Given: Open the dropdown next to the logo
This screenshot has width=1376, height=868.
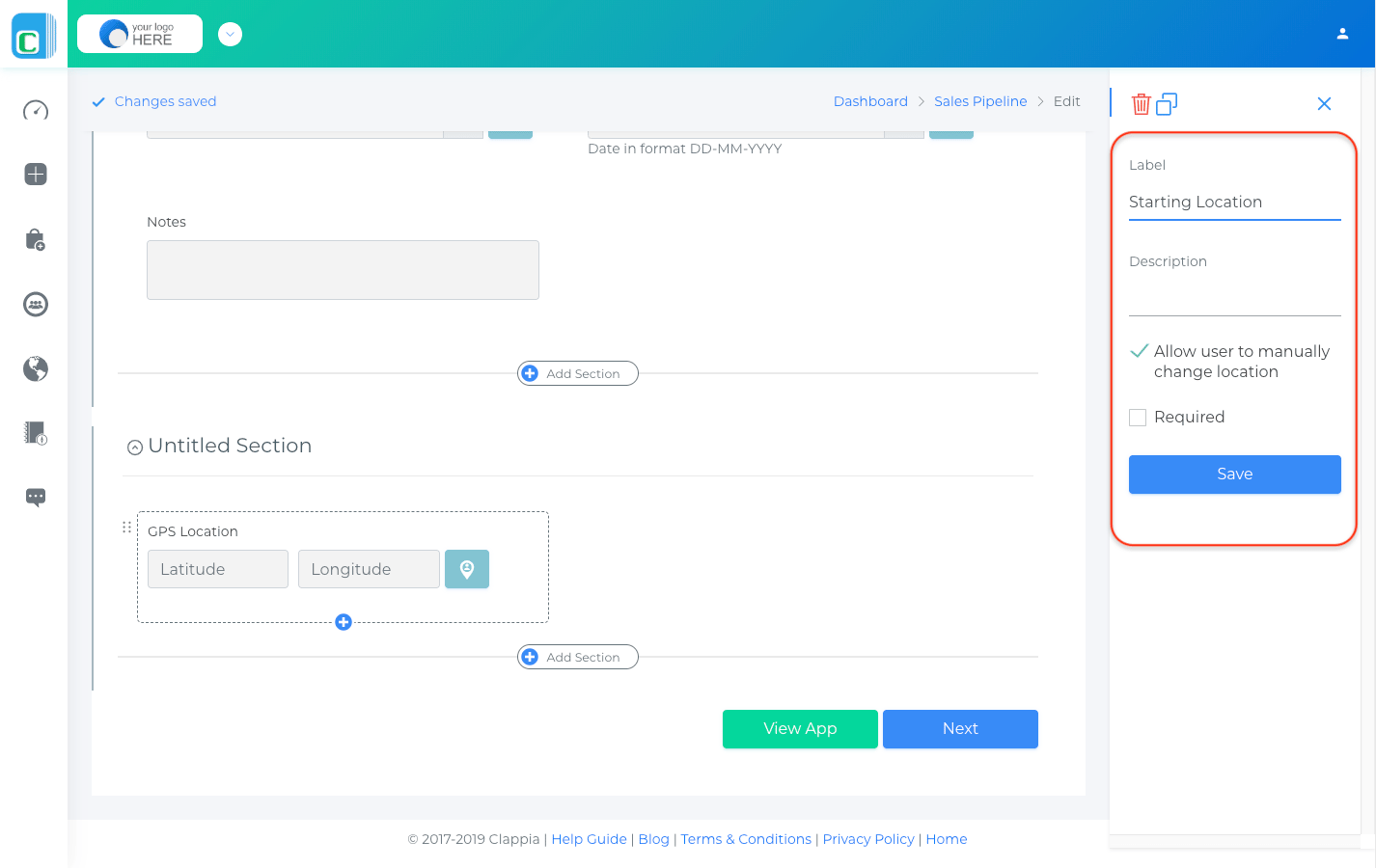Looking at the screenshot, I should 230,35.
